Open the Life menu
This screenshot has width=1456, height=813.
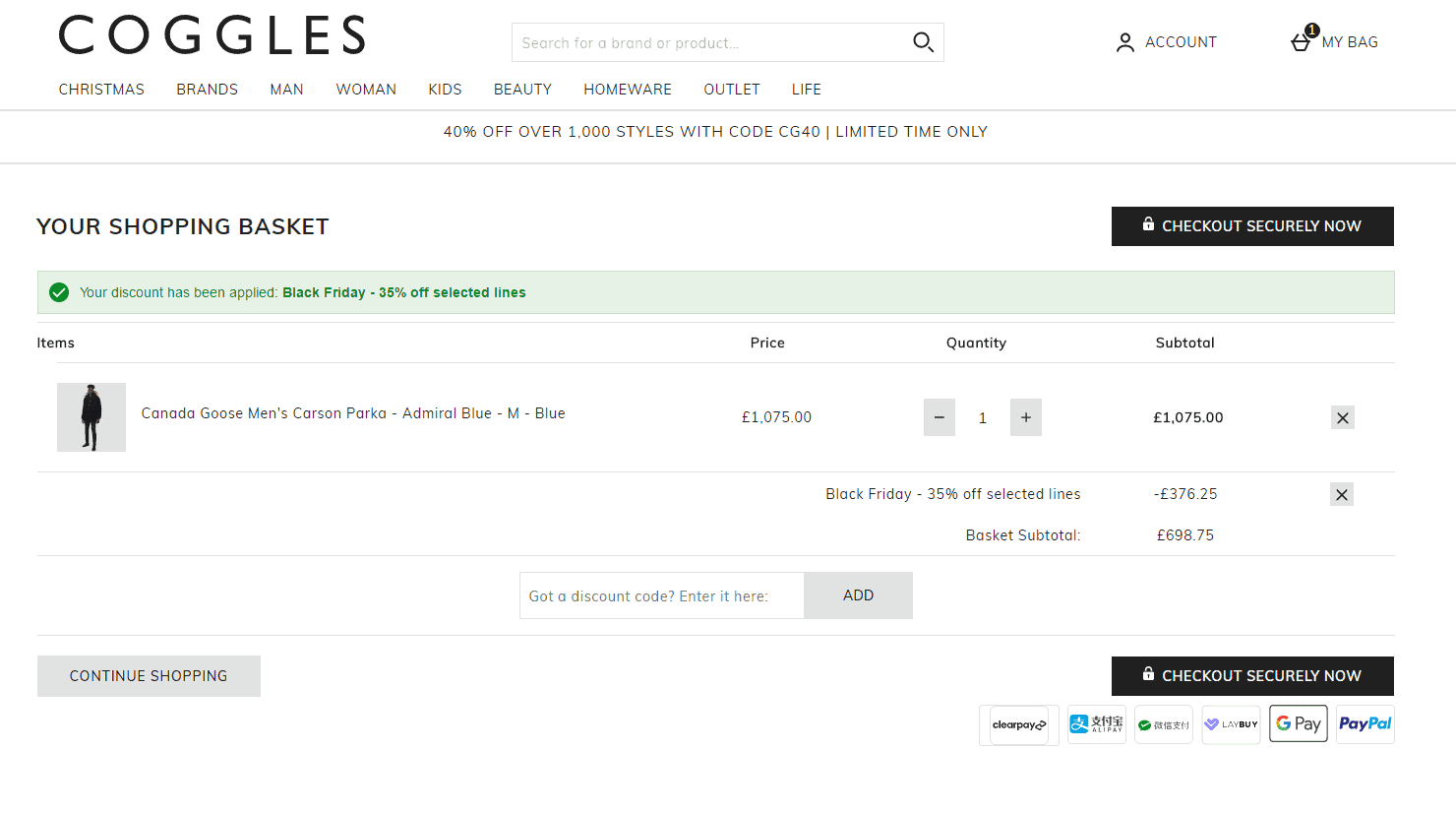(x=807, y=90)
